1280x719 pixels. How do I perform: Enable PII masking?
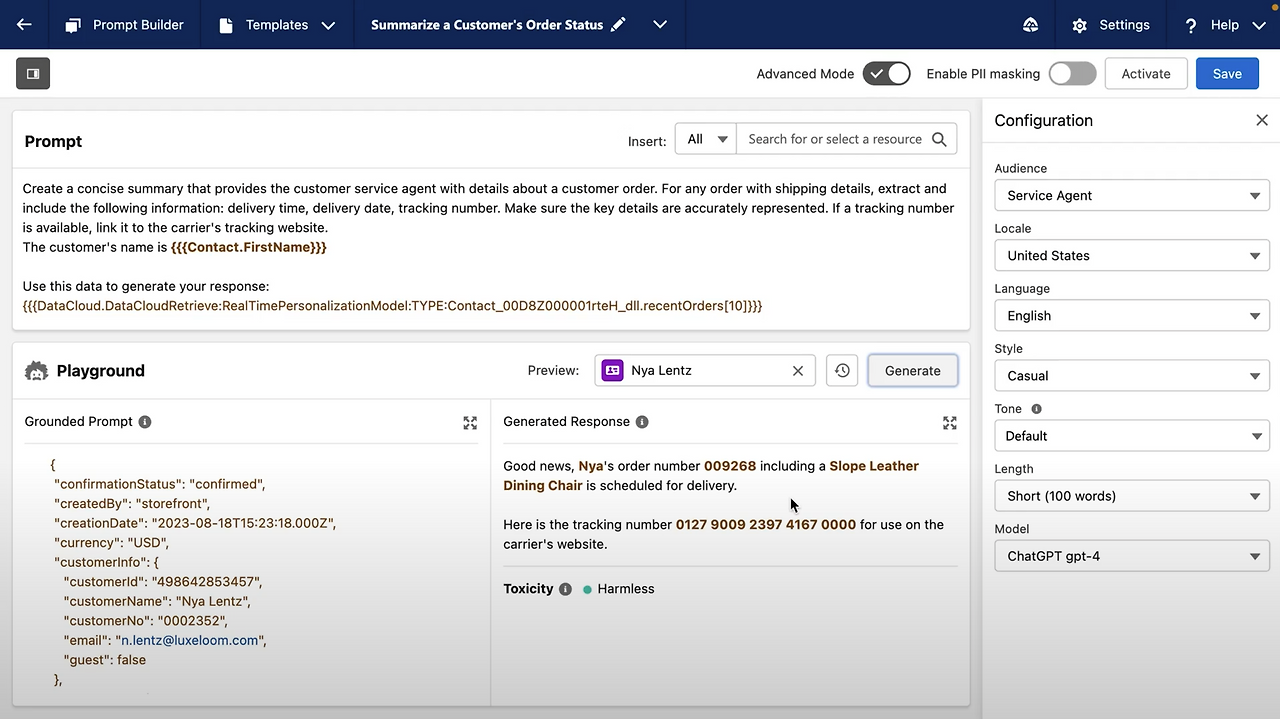(1072, 73)
